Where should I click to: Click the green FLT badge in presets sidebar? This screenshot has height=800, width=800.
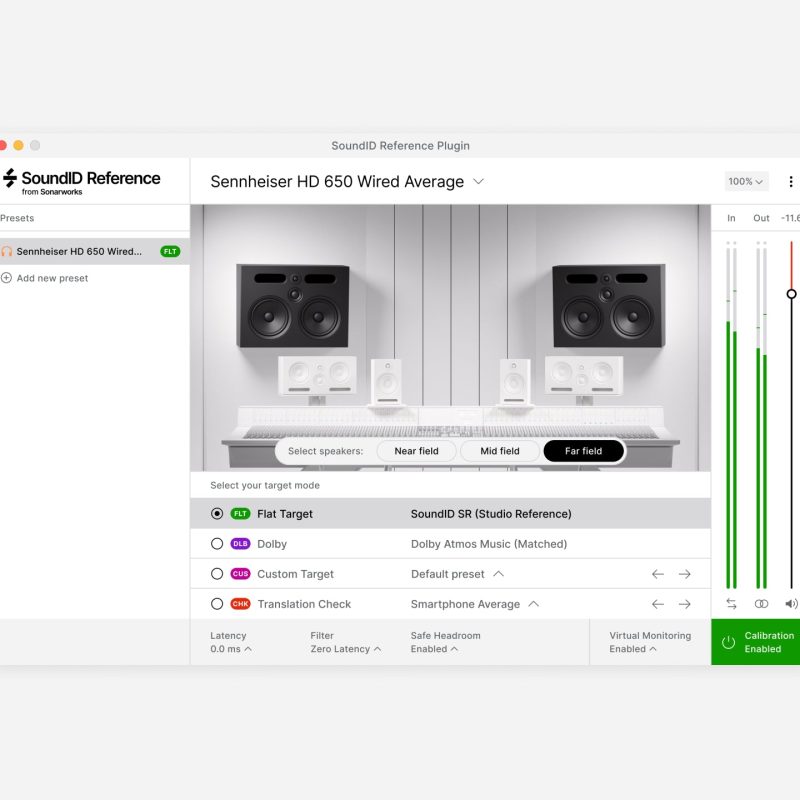point(170,252)
